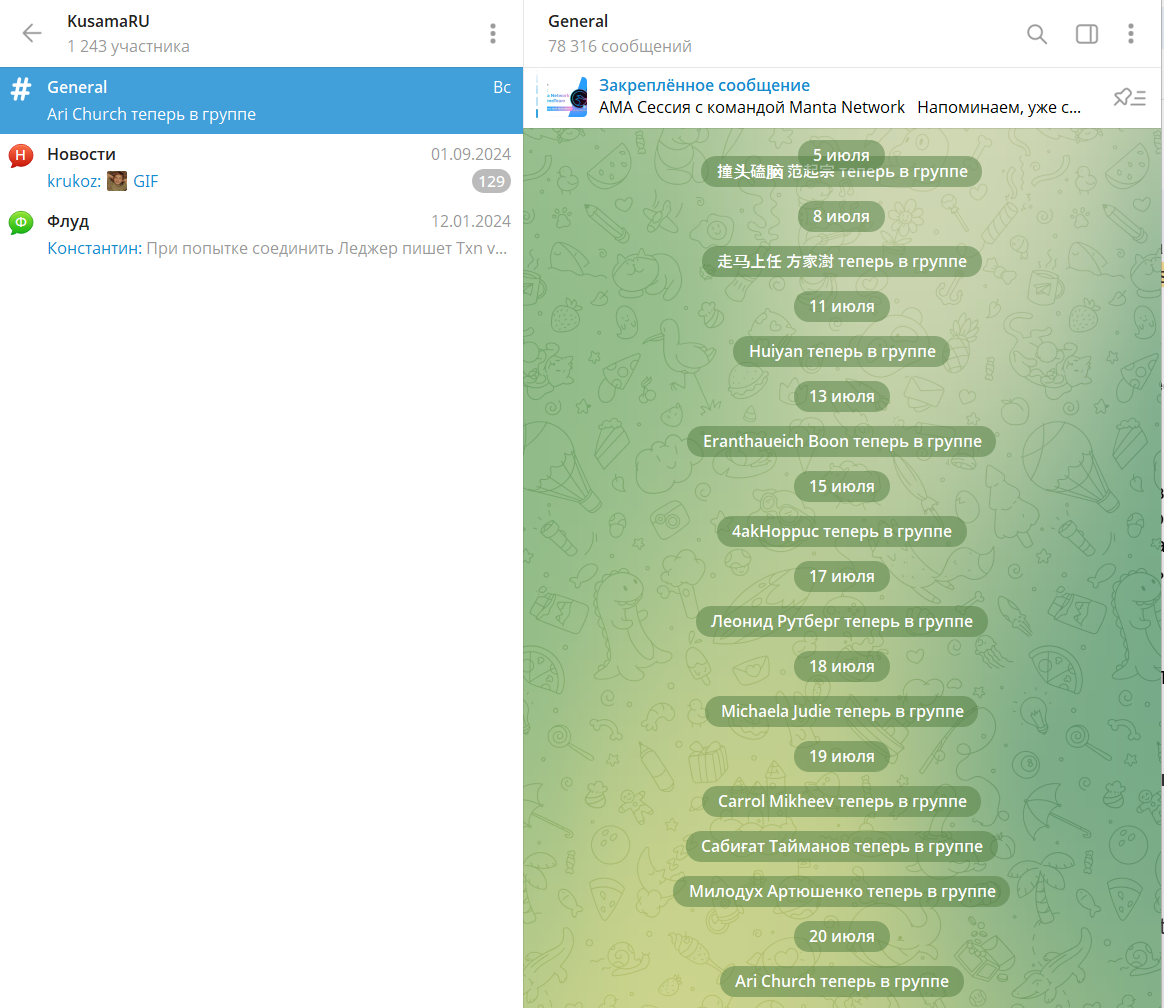Search in the General chat
Image resolution: width=1164 pixels, height=1008 pixels.
(1037, 33)
